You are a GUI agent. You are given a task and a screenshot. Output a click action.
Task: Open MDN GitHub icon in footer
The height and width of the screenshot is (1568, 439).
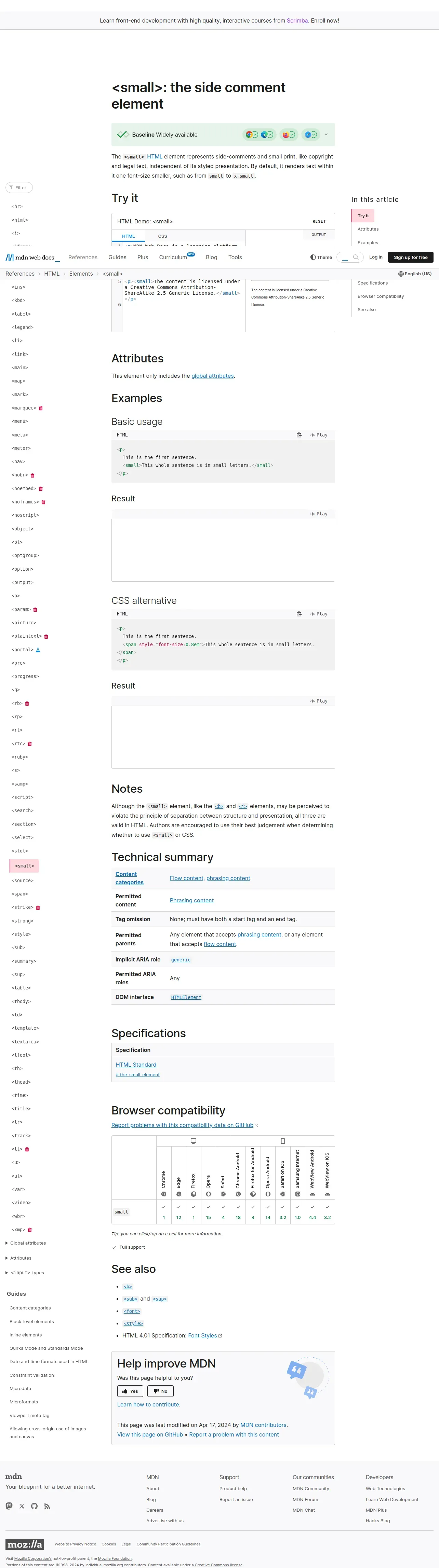tap(34, 1507)
